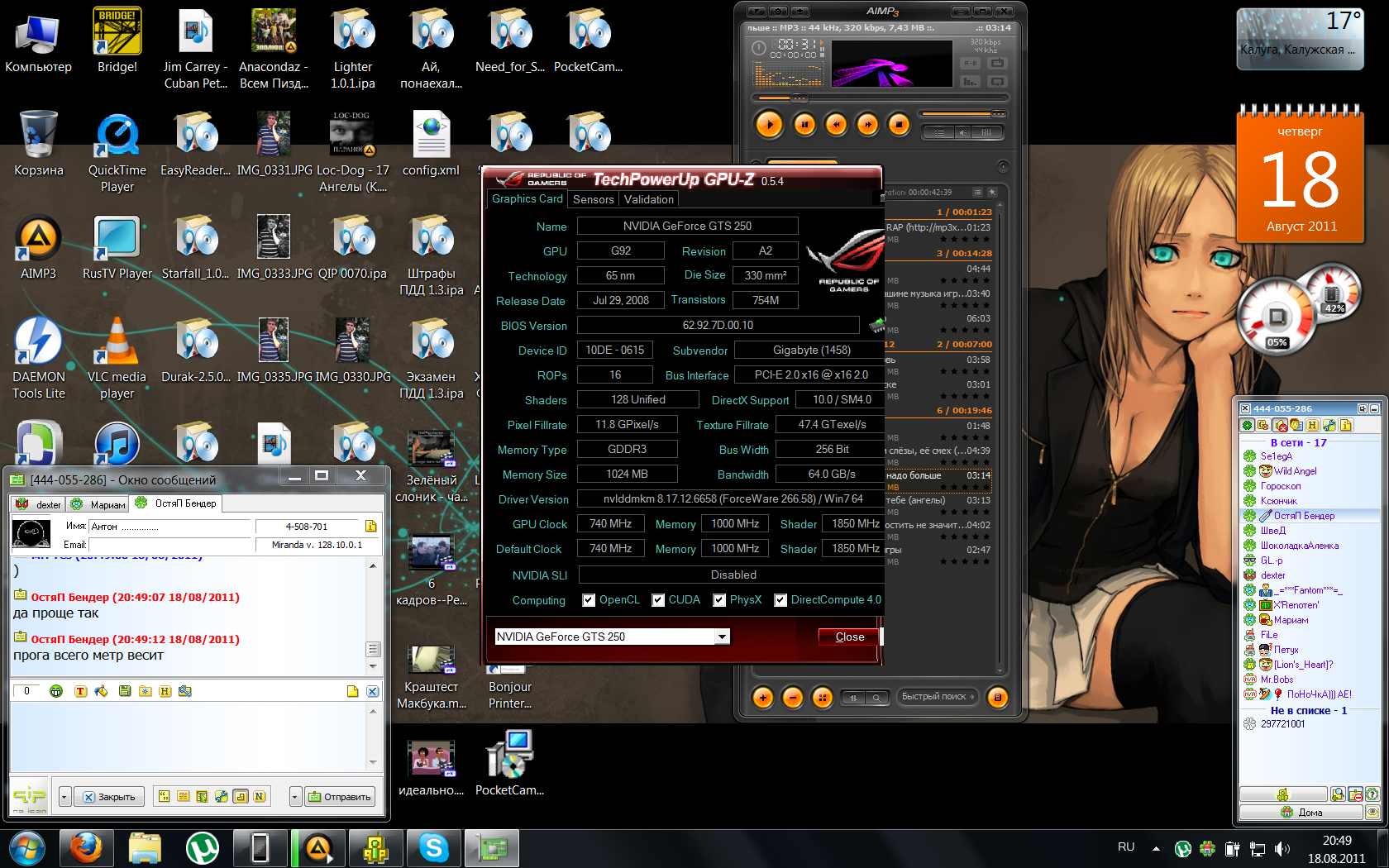This screenshot has height=868, width=1389.
Task: Open the GPU selection dropdown in GPU-Z
Action: 723,637
